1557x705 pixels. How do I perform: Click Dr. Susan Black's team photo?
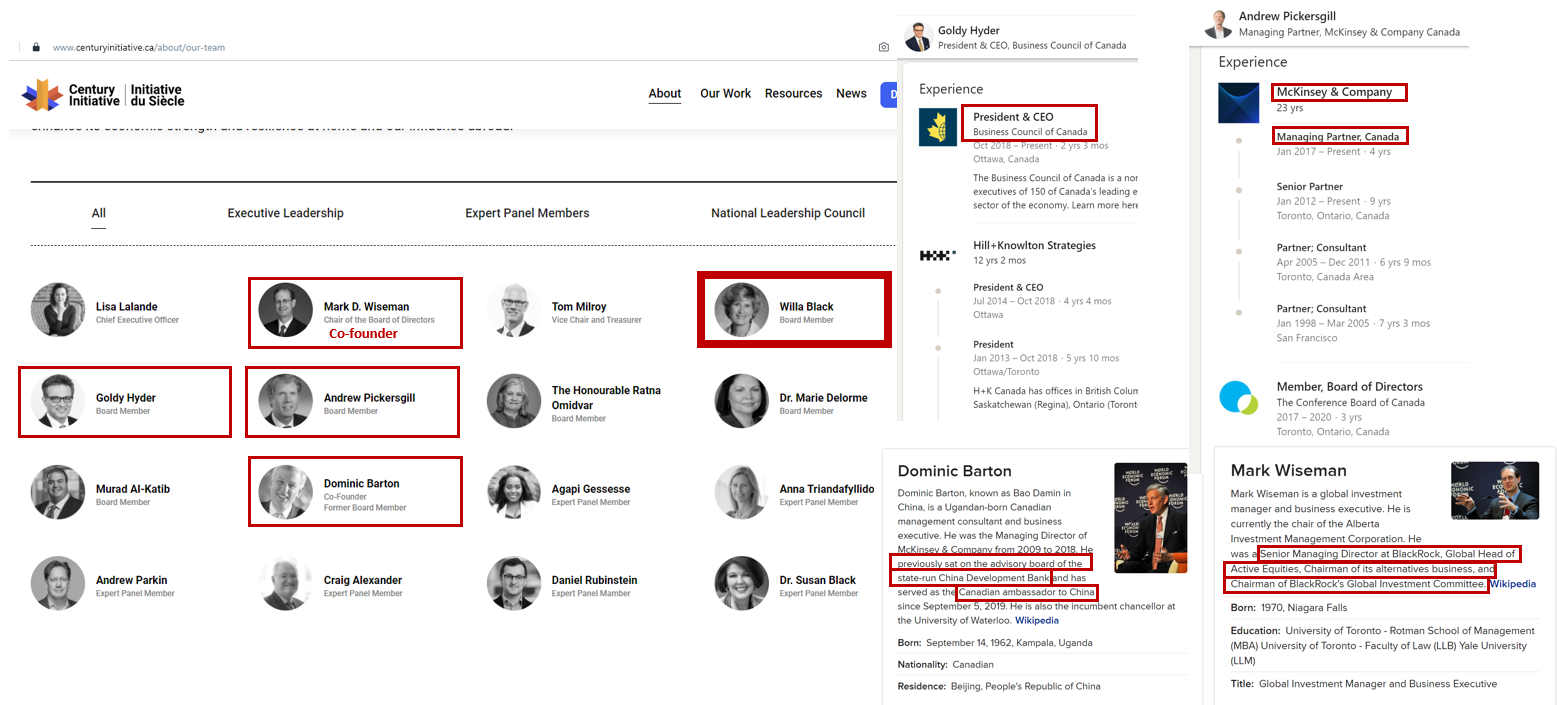(742, 583)
